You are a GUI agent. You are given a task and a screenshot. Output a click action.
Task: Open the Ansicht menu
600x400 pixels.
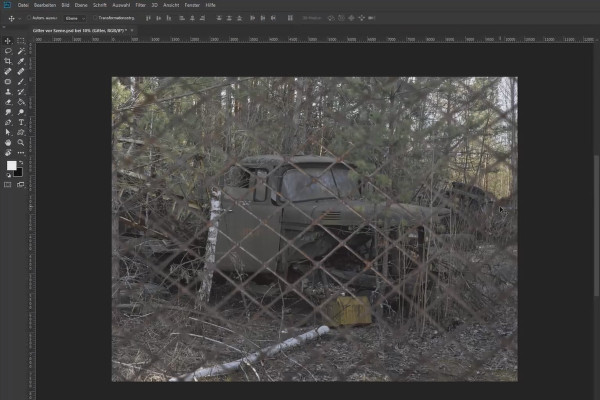click(171, 5)
